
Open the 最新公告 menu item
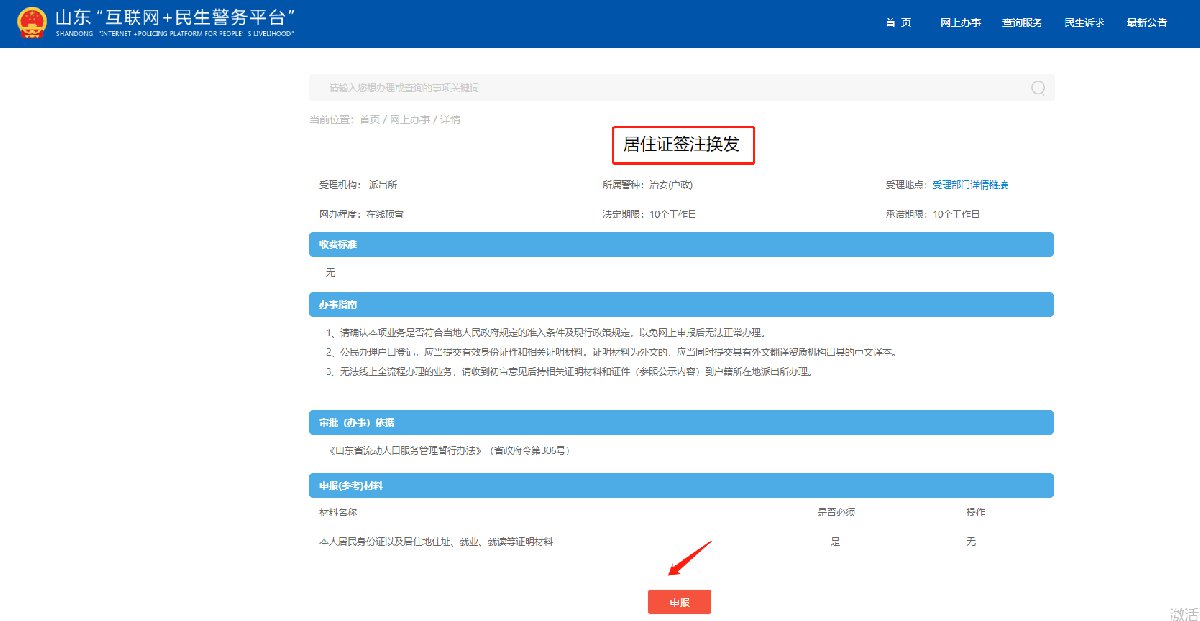pyautogui.click(x=1146, y=23)
